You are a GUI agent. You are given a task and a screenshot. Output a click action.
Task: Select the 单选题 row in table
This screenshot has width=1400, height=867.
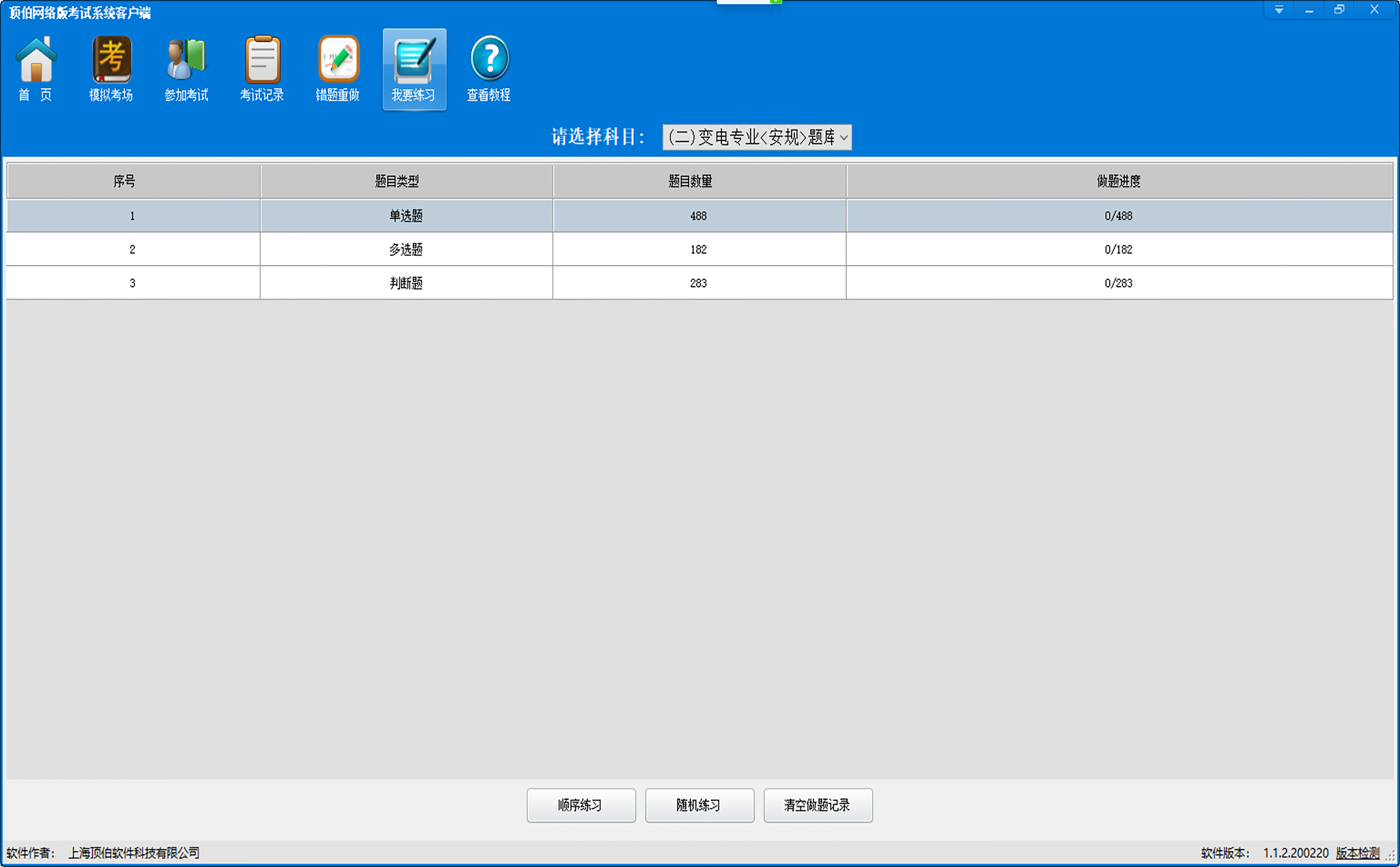pyautogui.click(x=406, y=215)
